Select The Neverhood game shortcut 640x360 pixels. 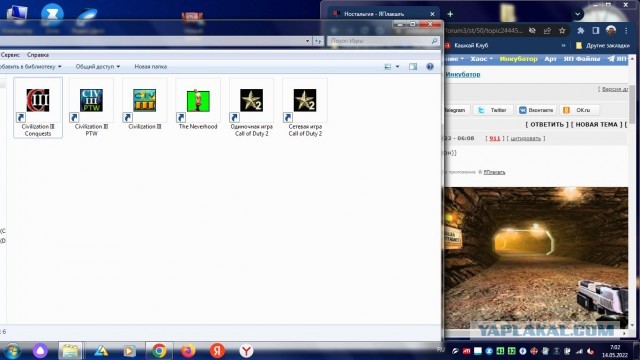point(198,104)
